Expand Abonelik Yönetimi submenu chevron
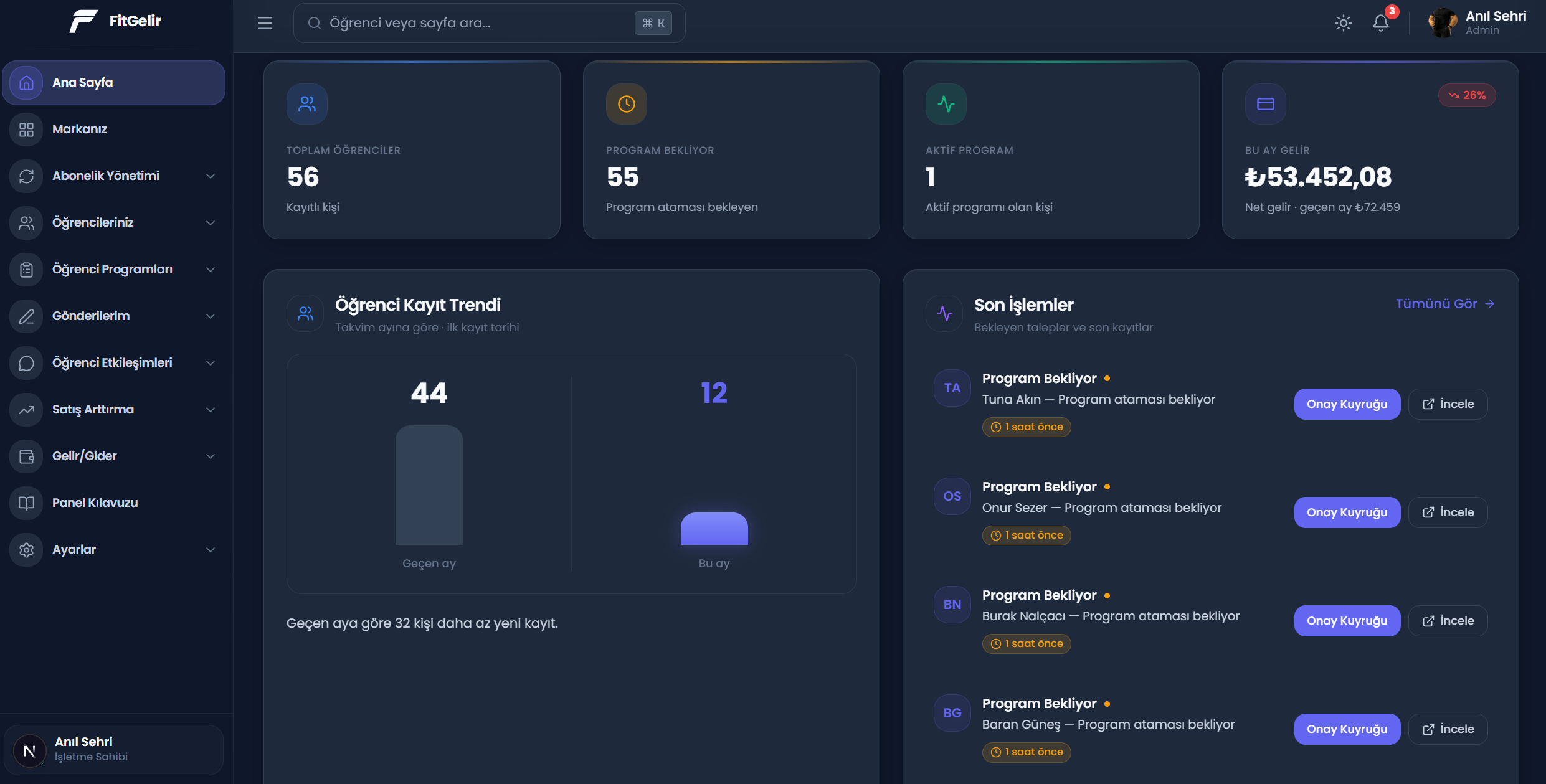The height and width of the screenshot is (784, 1546). tap(211, 176)
